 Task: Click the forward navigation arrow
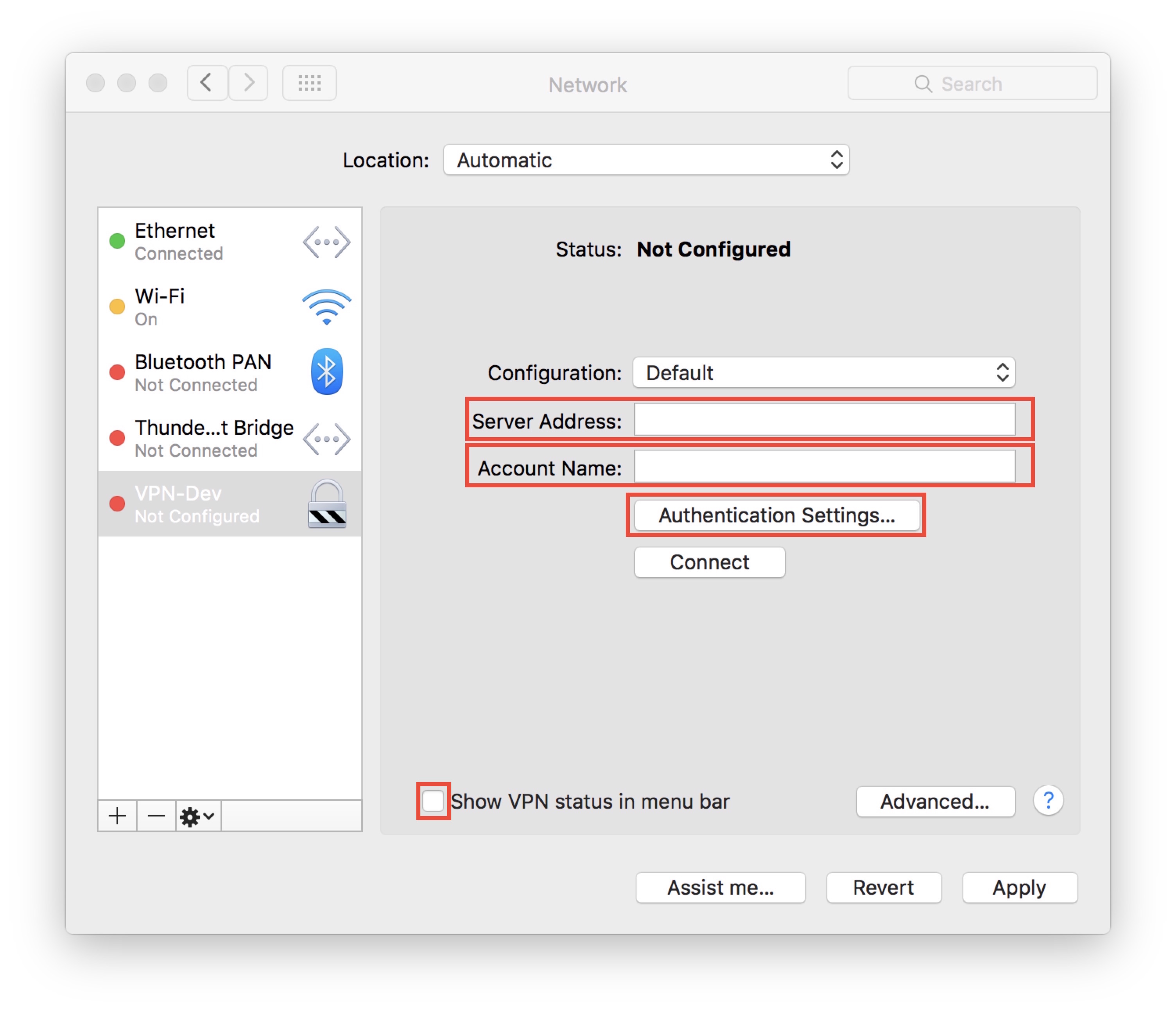(248, 83)
